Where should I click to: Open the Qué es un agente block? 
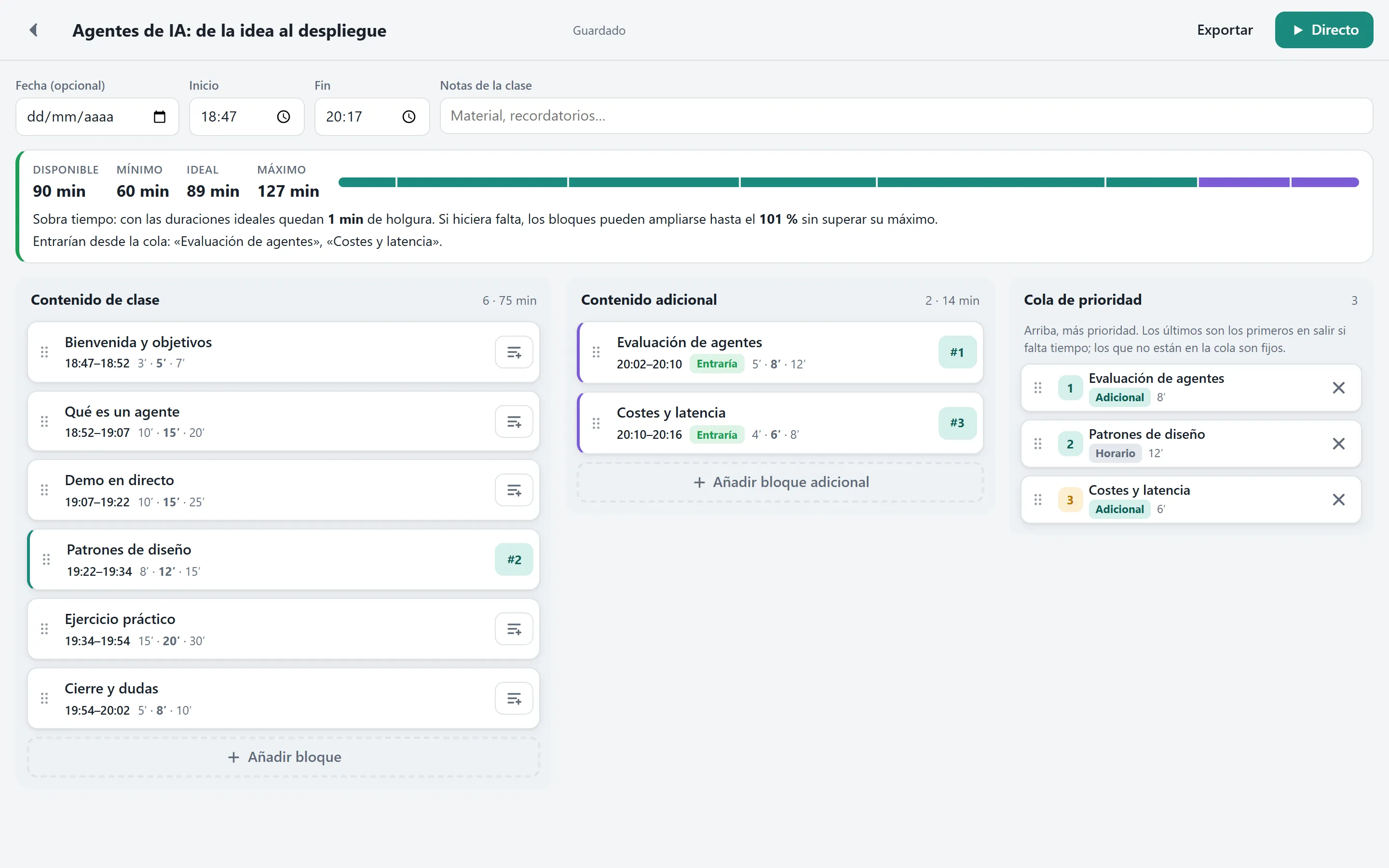[284, 421]
